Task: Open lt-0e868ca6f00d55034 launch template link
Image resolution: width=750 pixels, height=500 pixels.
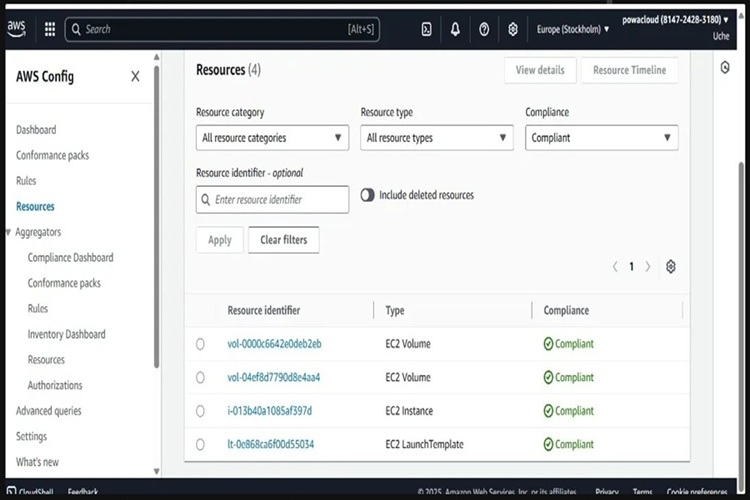Action: (x=271, y=444)
